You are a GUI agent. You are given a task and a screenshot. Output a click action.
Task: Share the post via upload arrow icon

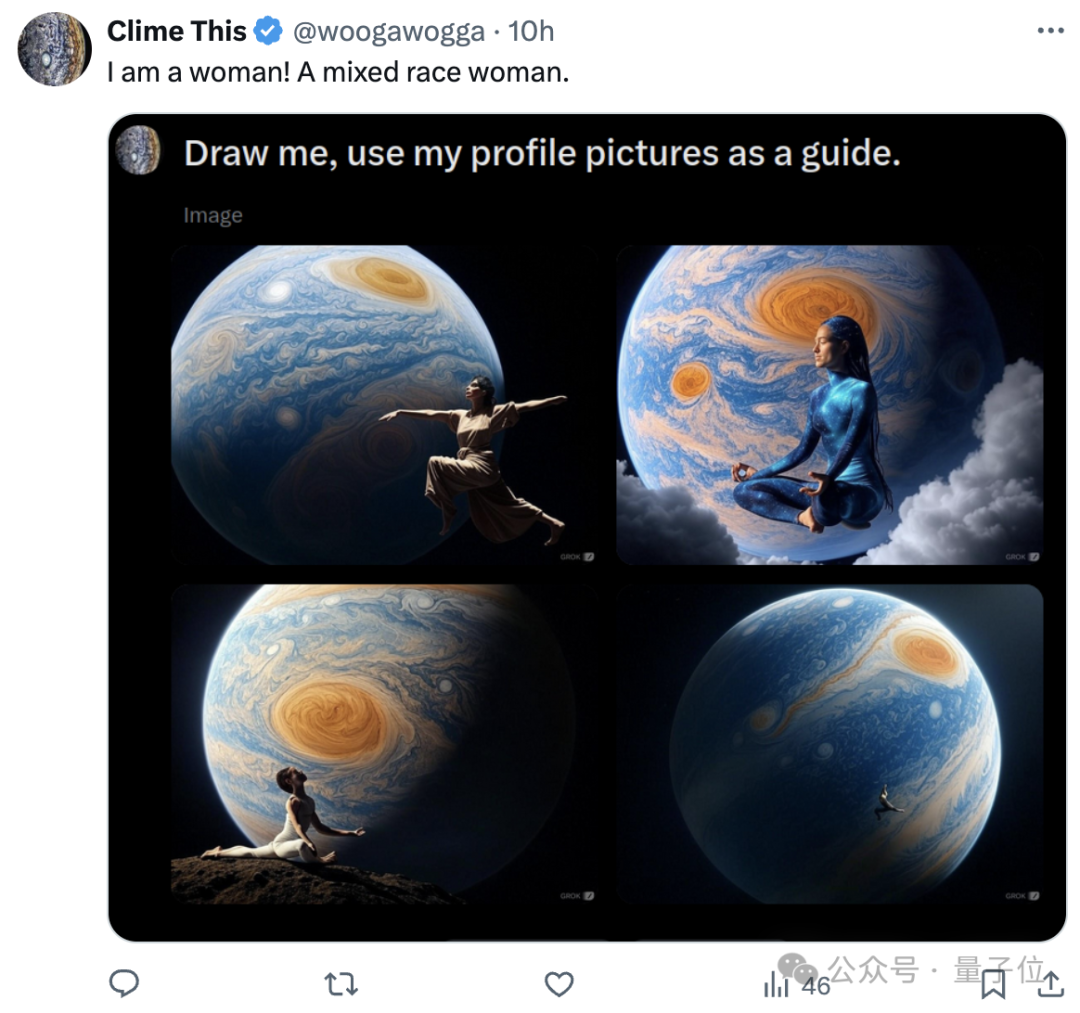(1050, 983)
